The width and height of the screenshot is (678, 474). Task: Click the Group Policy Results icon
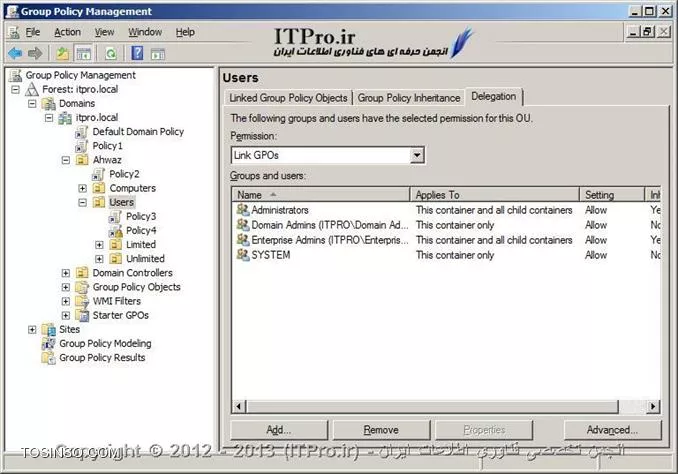48,358
